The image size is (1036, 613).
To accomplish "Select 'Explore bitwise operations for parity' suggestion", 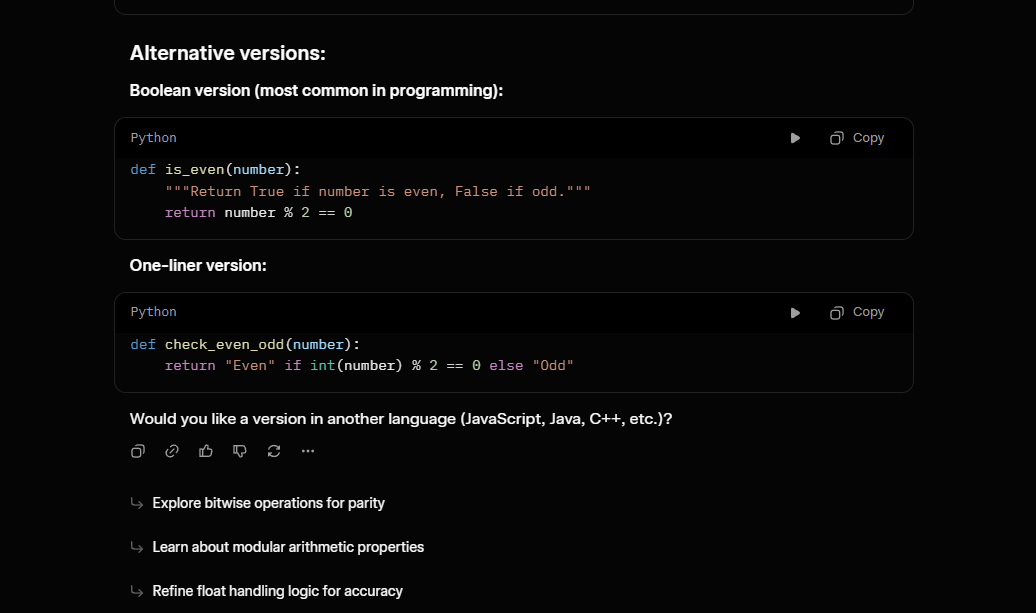I will (x=268, y=503).
